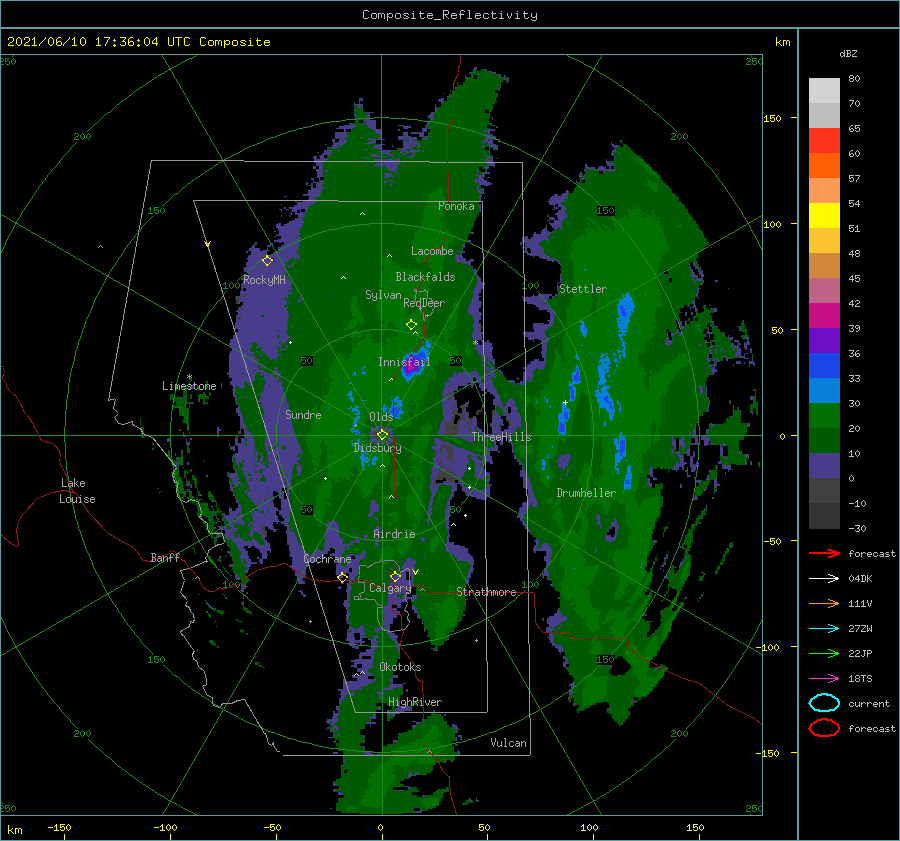Click the cyan current ellipse icon
Image resolution: width=900 pixels, height=841 pixels.
click(824, 703)
